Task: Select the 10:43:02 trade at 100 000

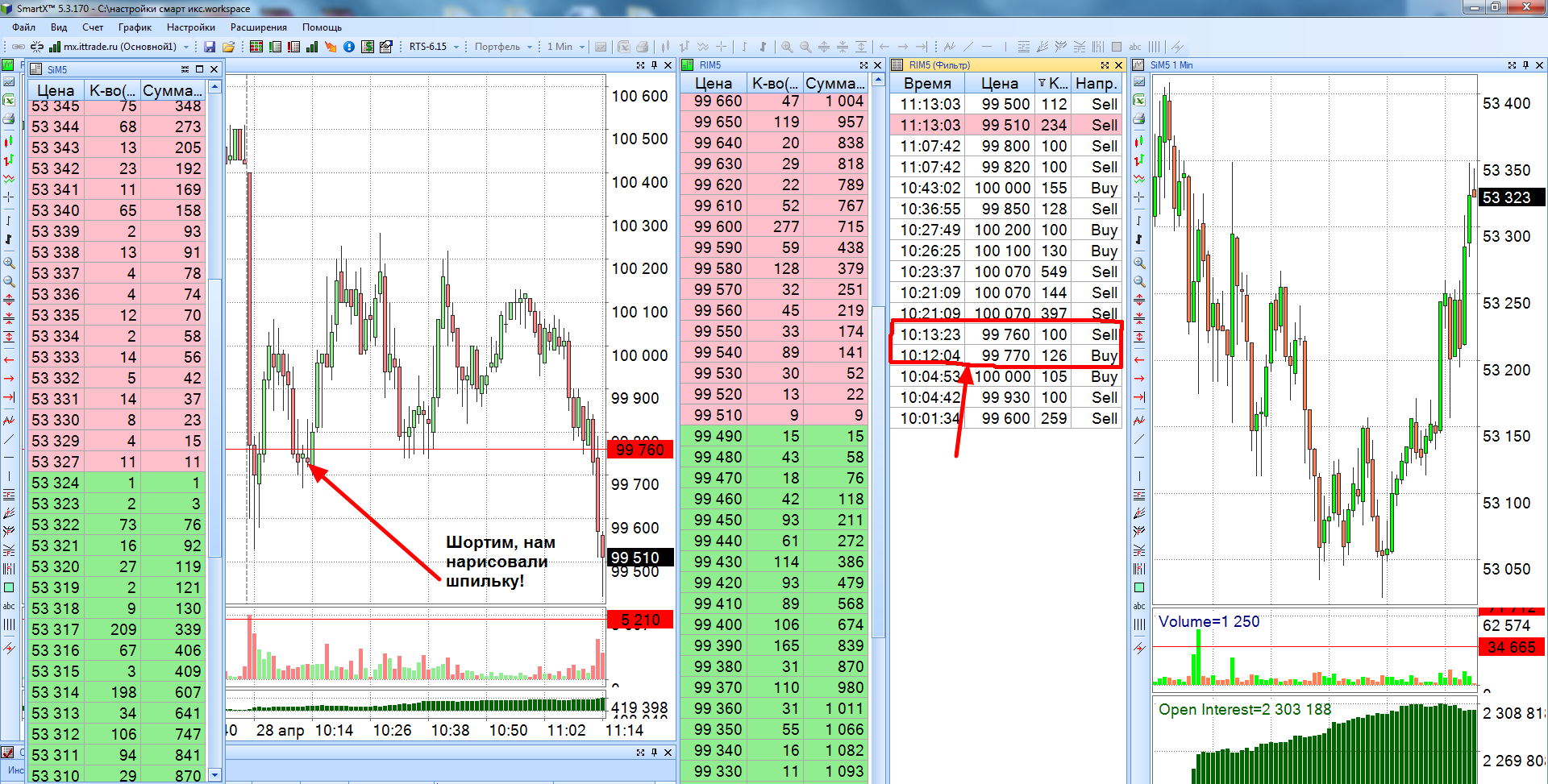Action: coord(1006,188)
